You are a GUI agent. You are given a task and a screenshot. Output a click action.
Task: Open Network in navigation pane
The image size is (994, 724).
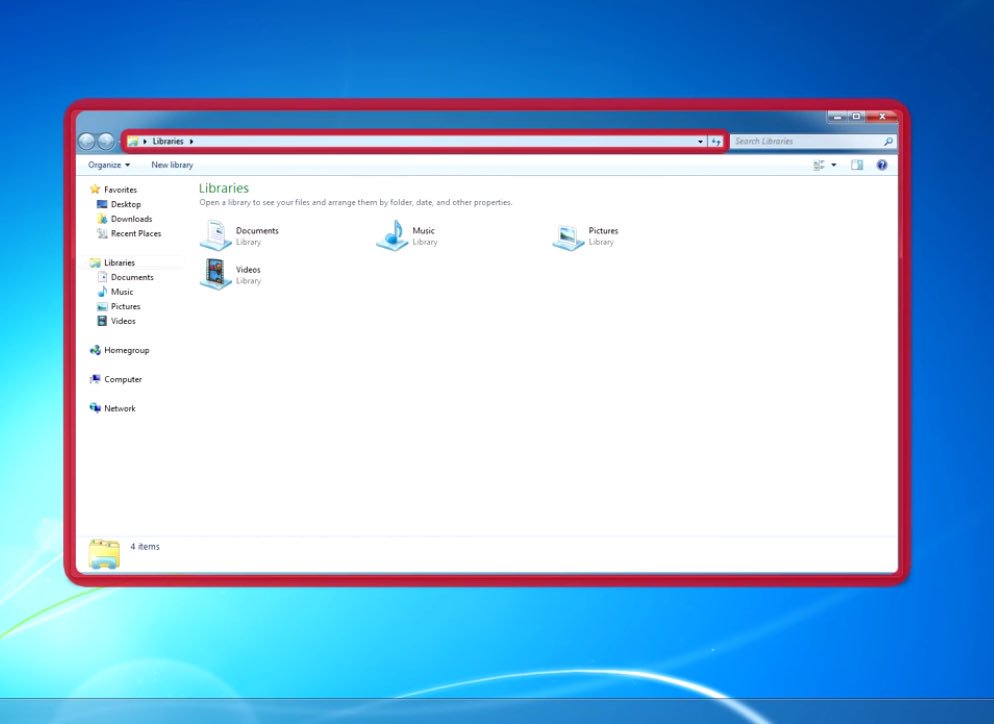click(120, 408)
